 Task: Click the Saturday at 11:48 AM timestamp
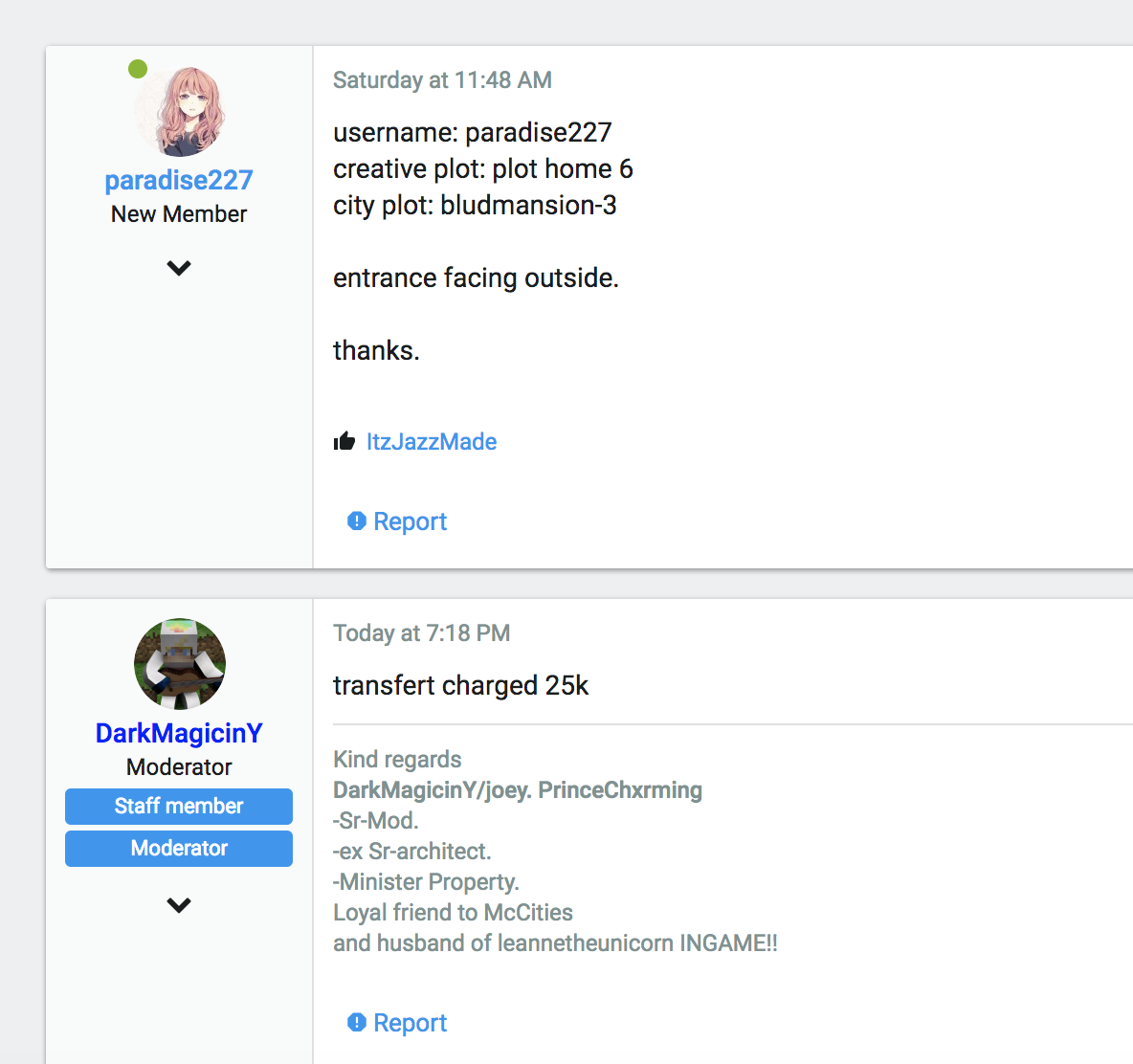tap(442, 80)
